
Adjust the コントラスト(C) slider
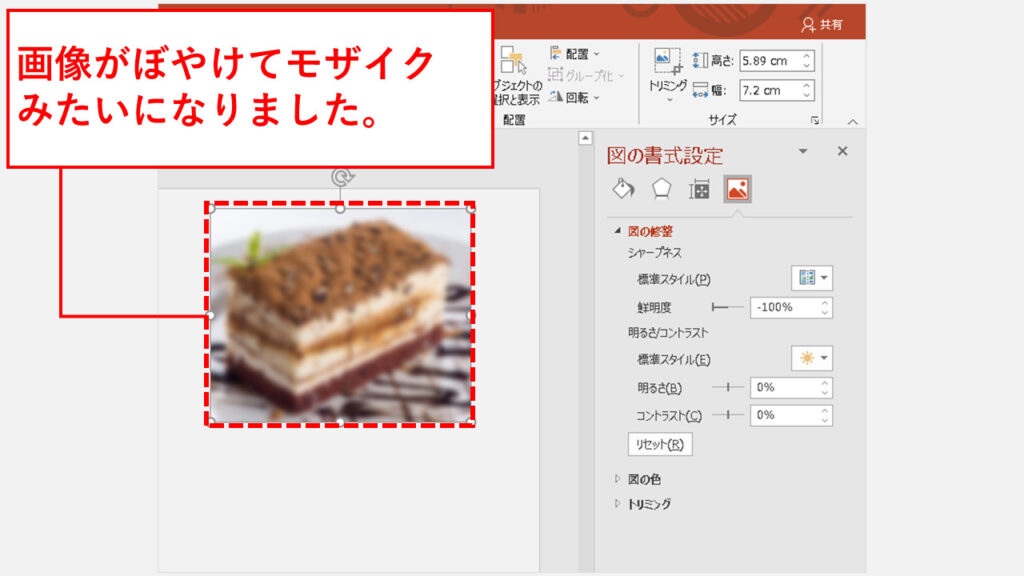tap(727, 415)
